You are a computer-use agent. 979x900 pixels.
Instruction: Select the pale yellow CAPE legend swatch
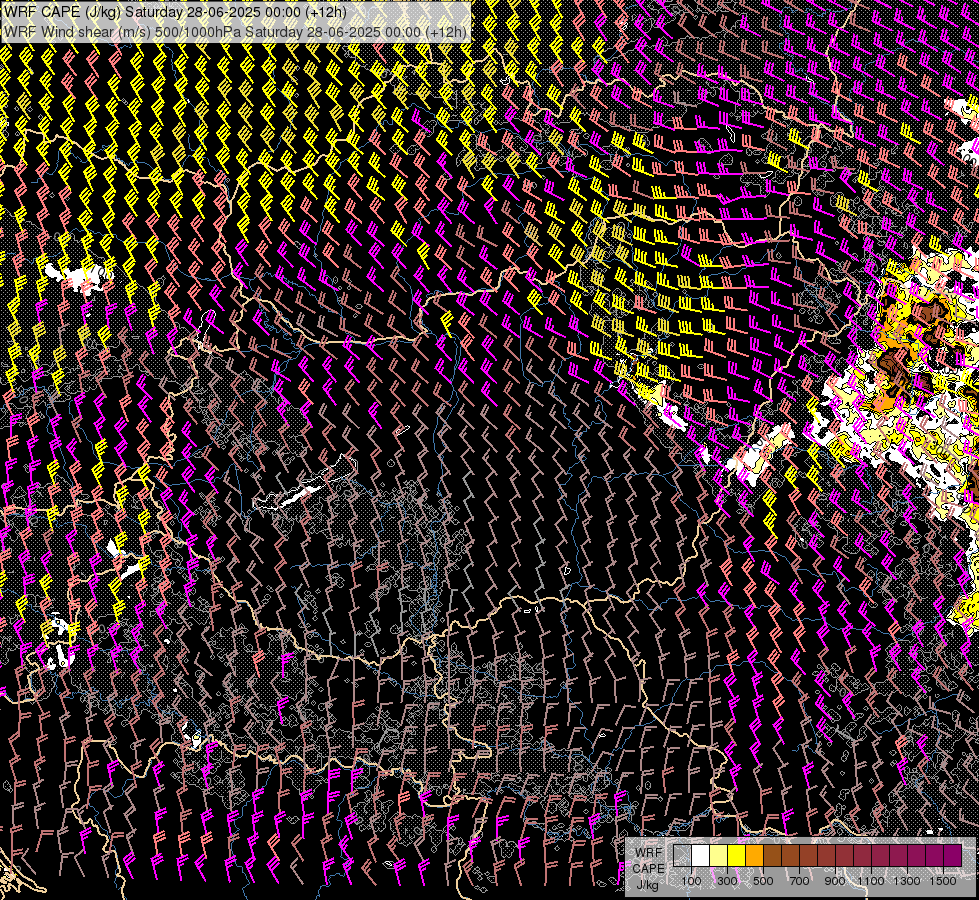(x=719, y=855)
